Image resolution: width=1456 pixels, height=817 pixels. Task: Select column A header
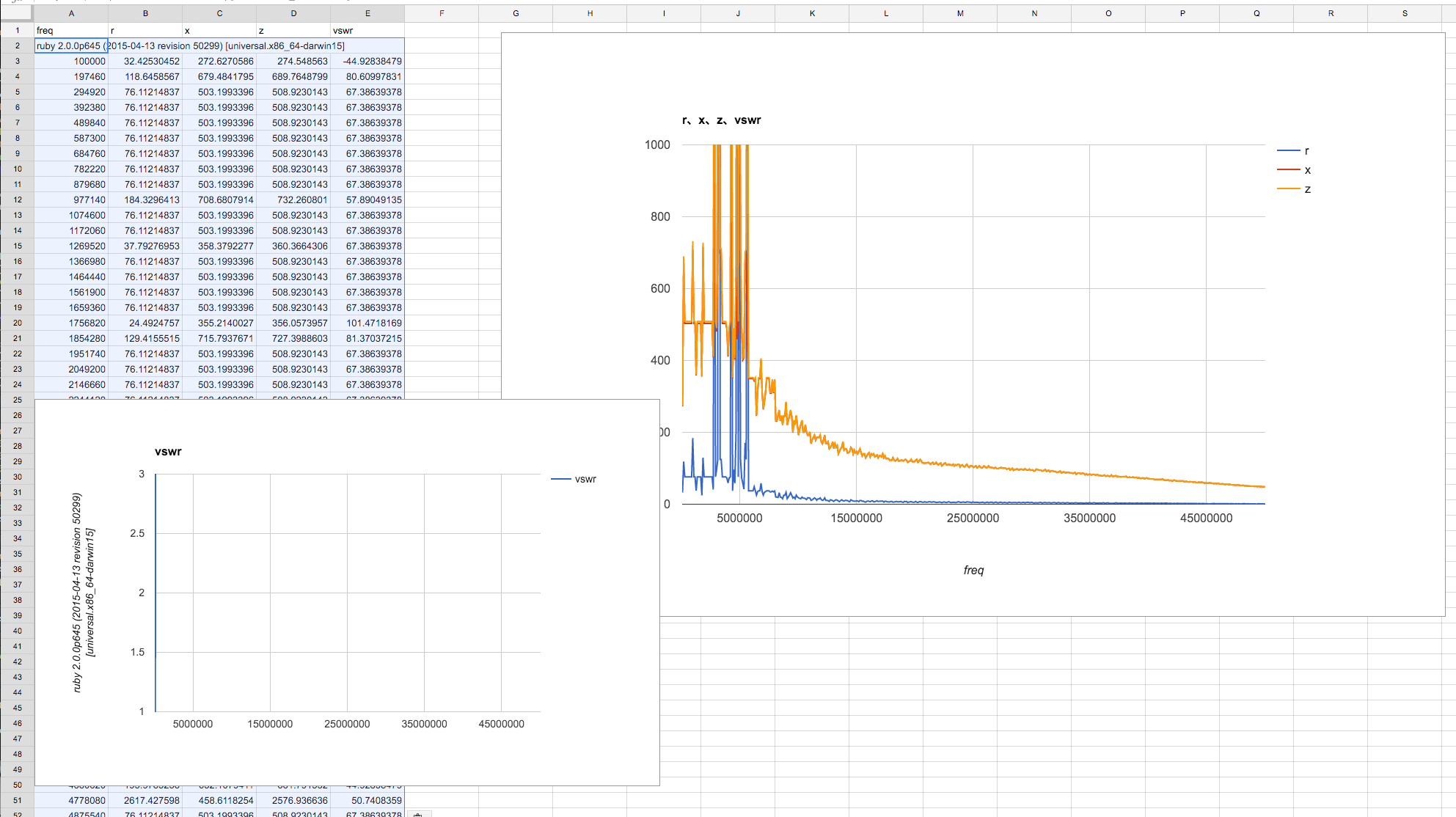71,13
